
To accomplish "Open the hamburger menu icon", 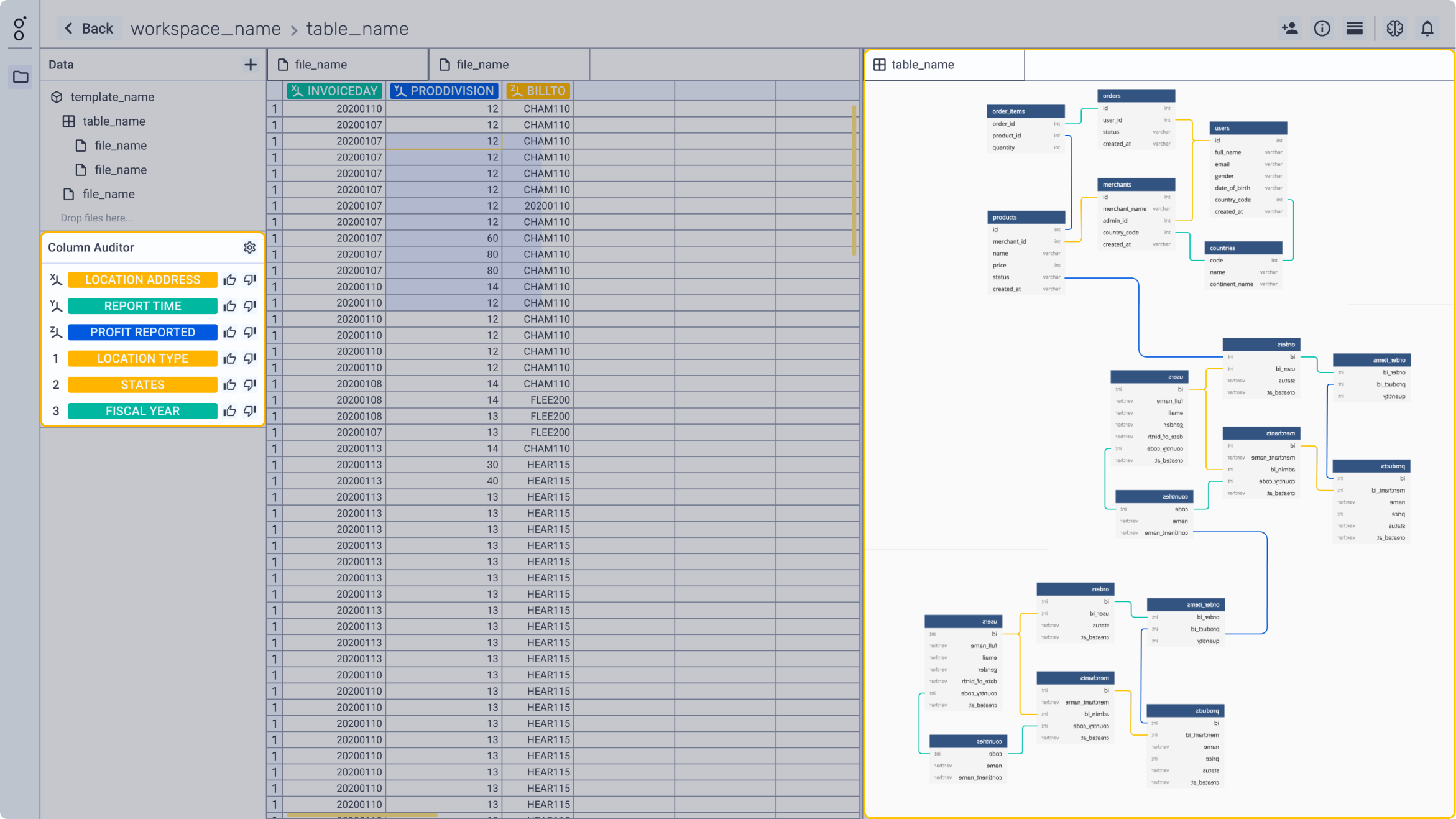I will [1355, 28].
